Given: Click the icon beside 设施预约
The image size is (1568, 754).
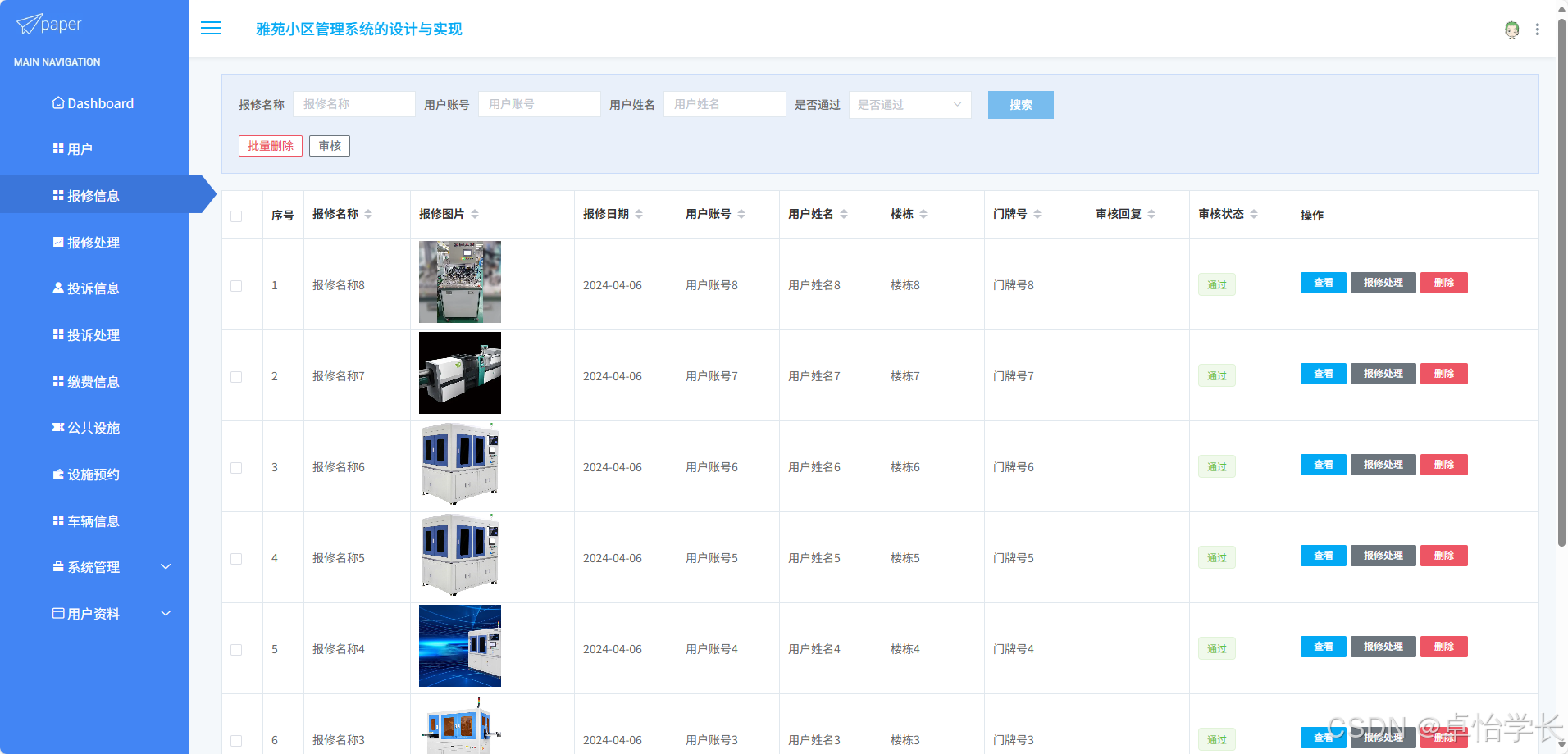Looking at the screenshot, I should pyautogui.click(x=58, y=475).
